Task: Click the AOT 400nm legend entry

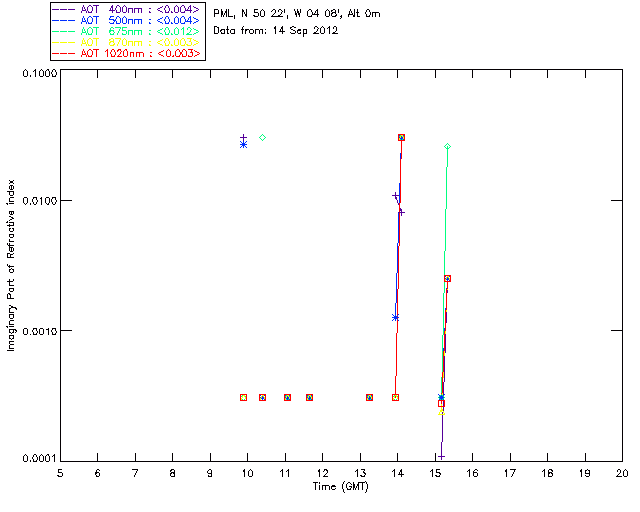Action: click(127, 9)
